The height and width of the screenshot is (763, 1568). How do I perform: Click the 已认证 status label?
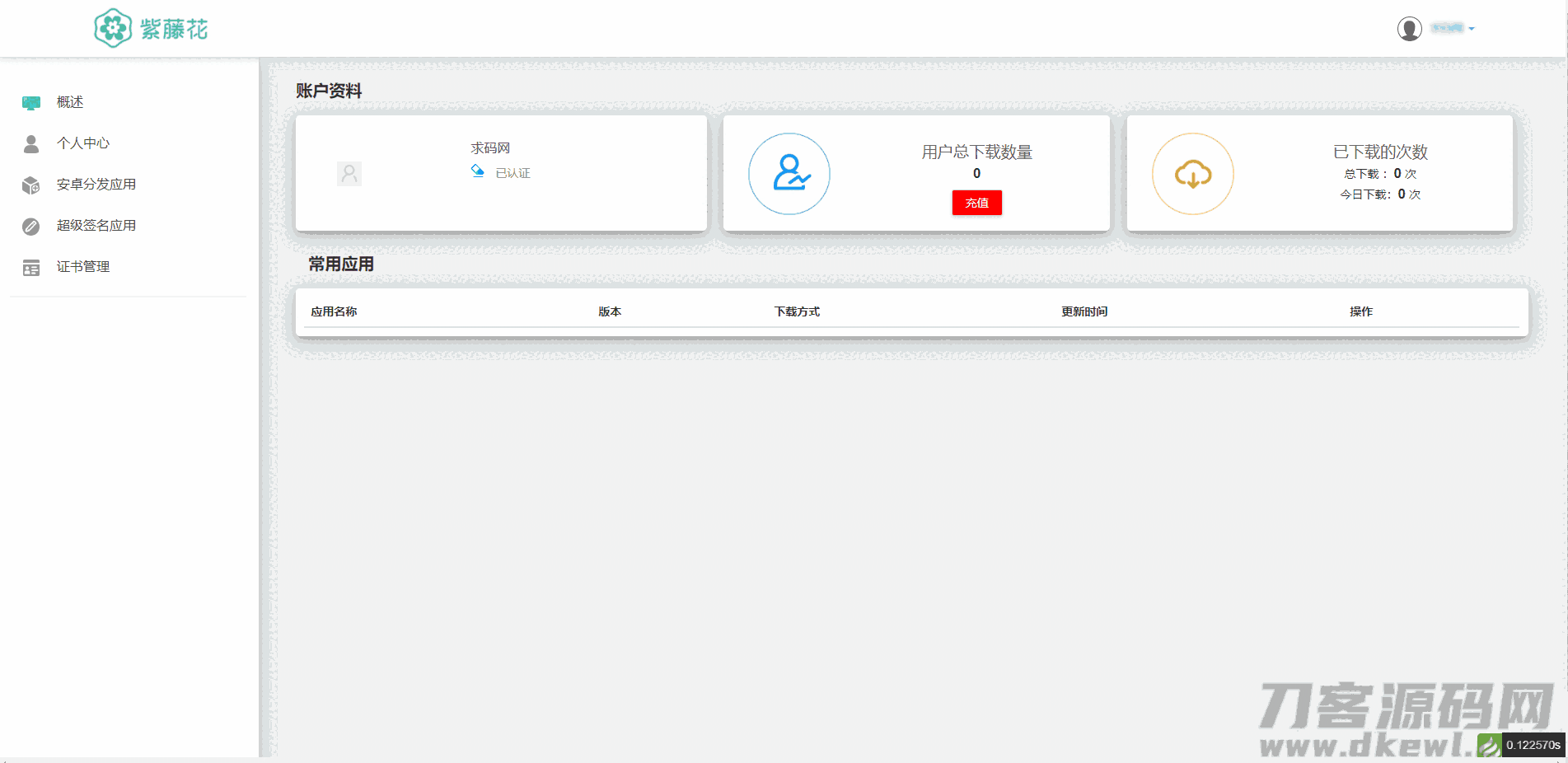(513, 173)
